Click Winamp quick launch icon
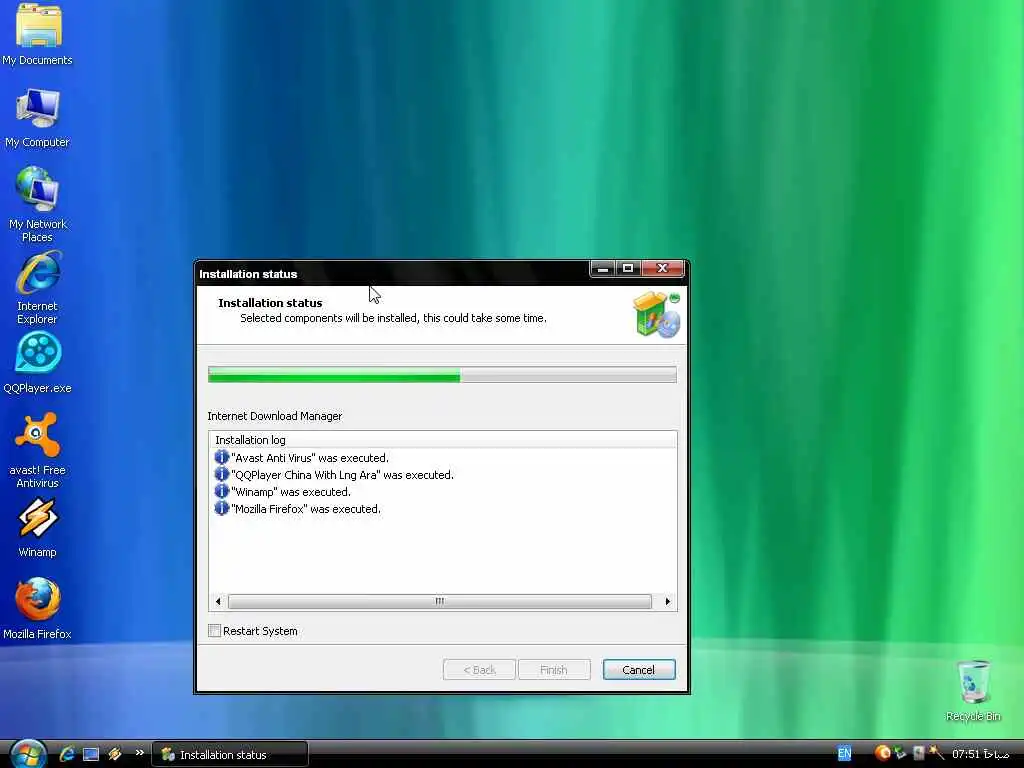This screenshot has width=1024, height=768. [115, 754]
